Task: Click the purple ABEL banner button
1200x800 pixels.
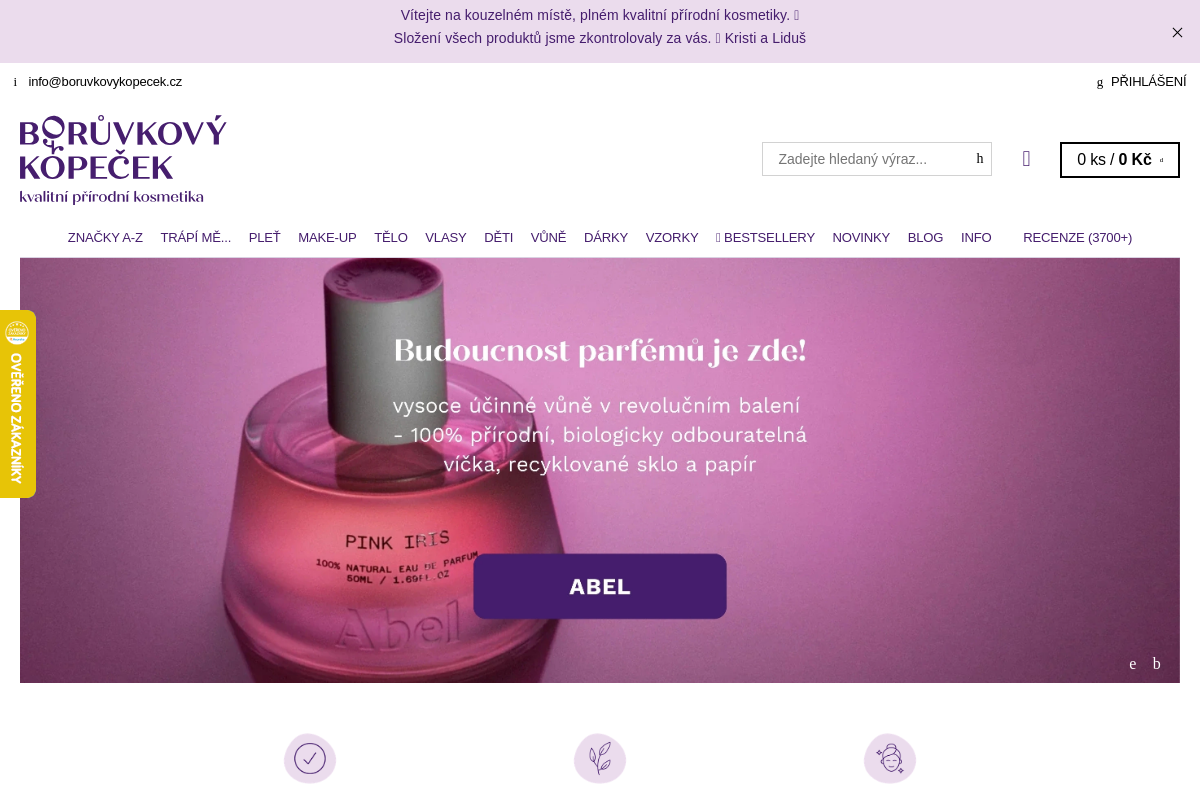Action: tap(600, 586)
